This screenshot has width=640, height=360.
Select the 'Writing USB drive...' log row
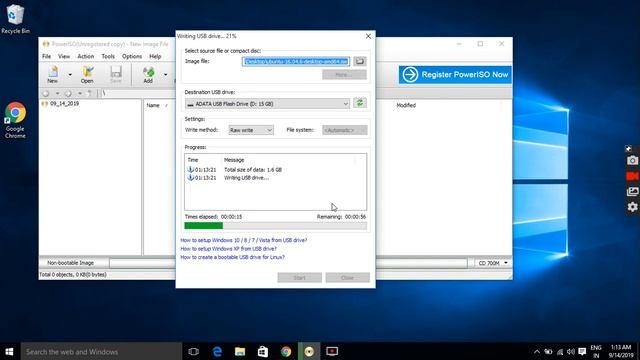pyautogui.click(x=246, y=178)
